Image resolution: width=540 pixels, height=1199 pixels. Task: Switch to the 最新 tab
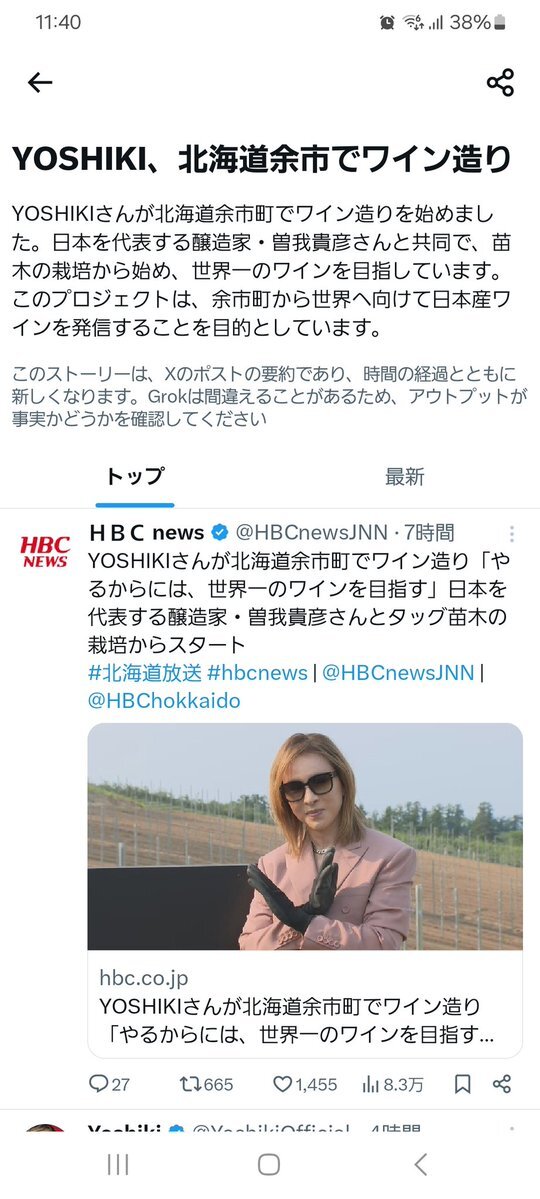405,476
